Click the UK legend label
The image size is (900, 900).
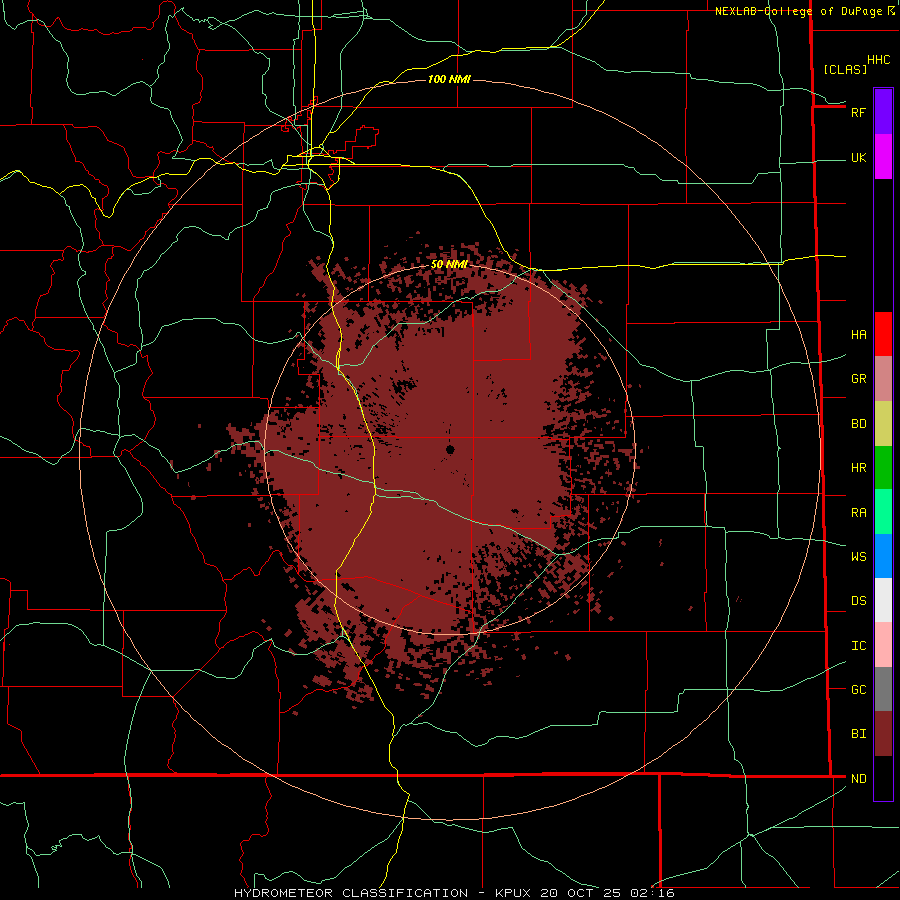tap(858, 158)
